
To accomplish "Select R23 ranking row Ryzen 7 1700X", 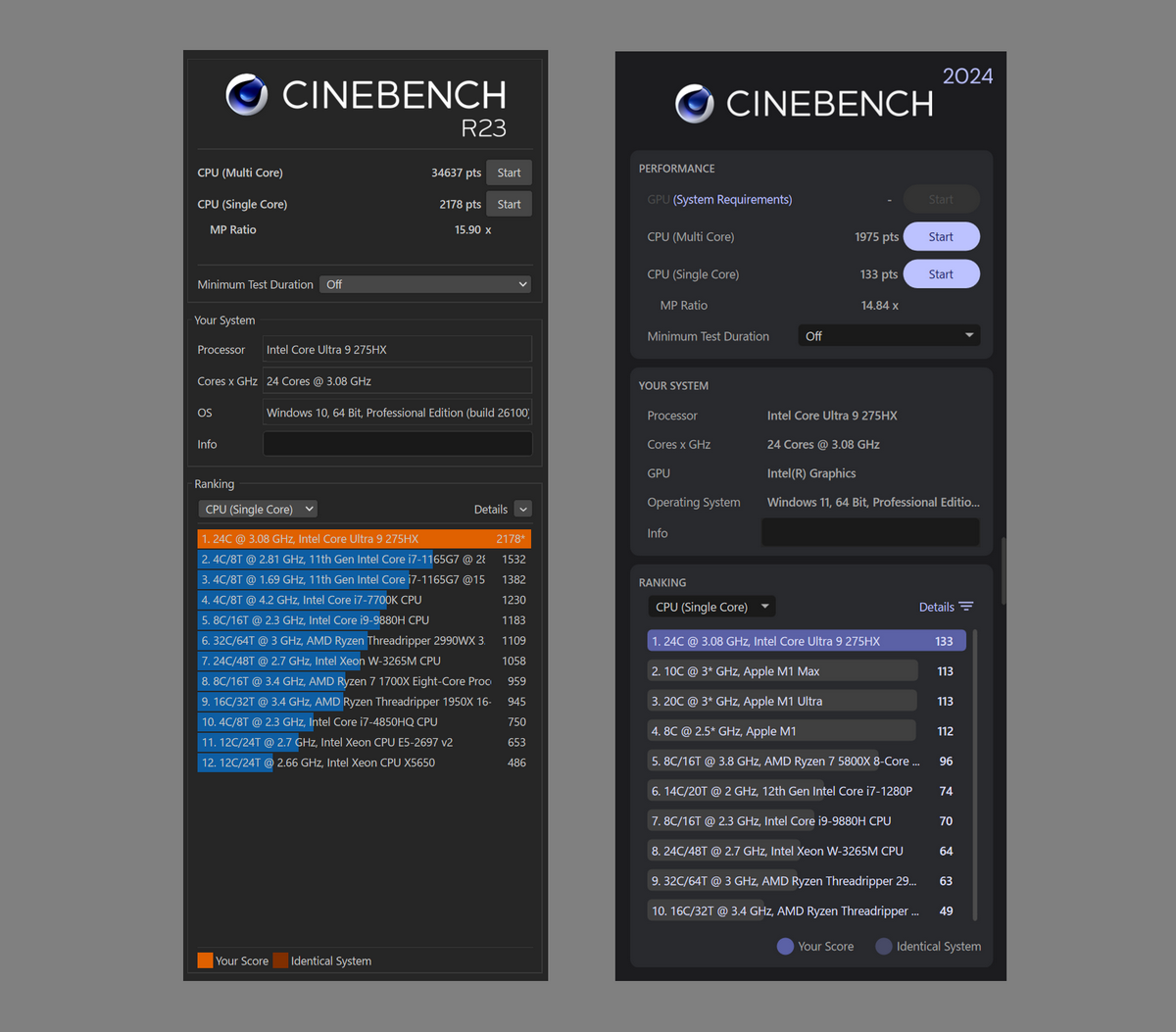I will click(364, 681).
